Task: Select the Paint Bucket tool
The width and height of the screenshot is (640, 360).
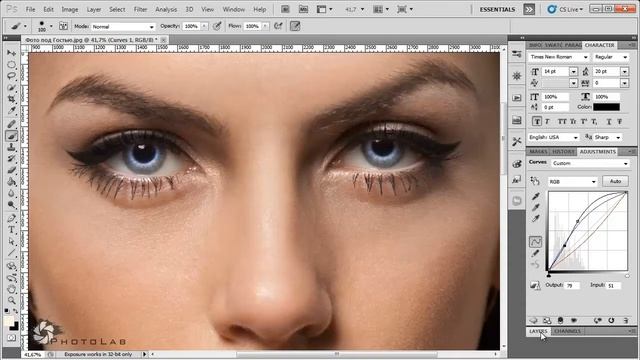Action: [x=11, y=182]
